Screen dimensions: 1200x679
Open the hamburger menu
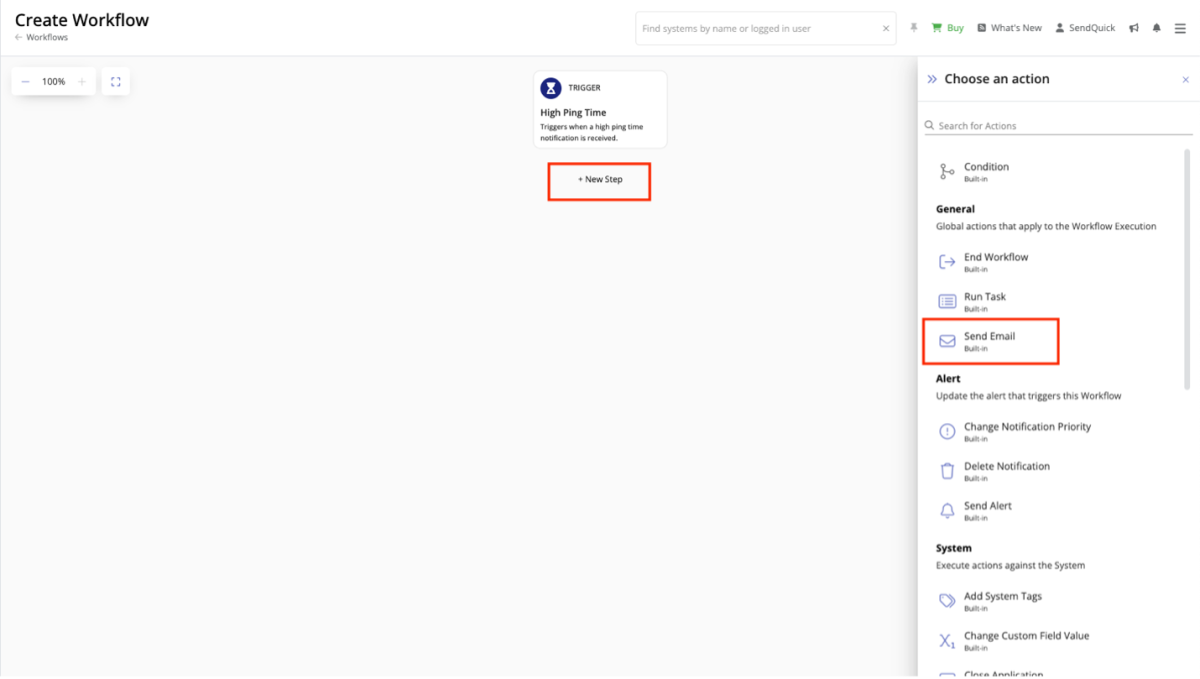coord(1181,28)
